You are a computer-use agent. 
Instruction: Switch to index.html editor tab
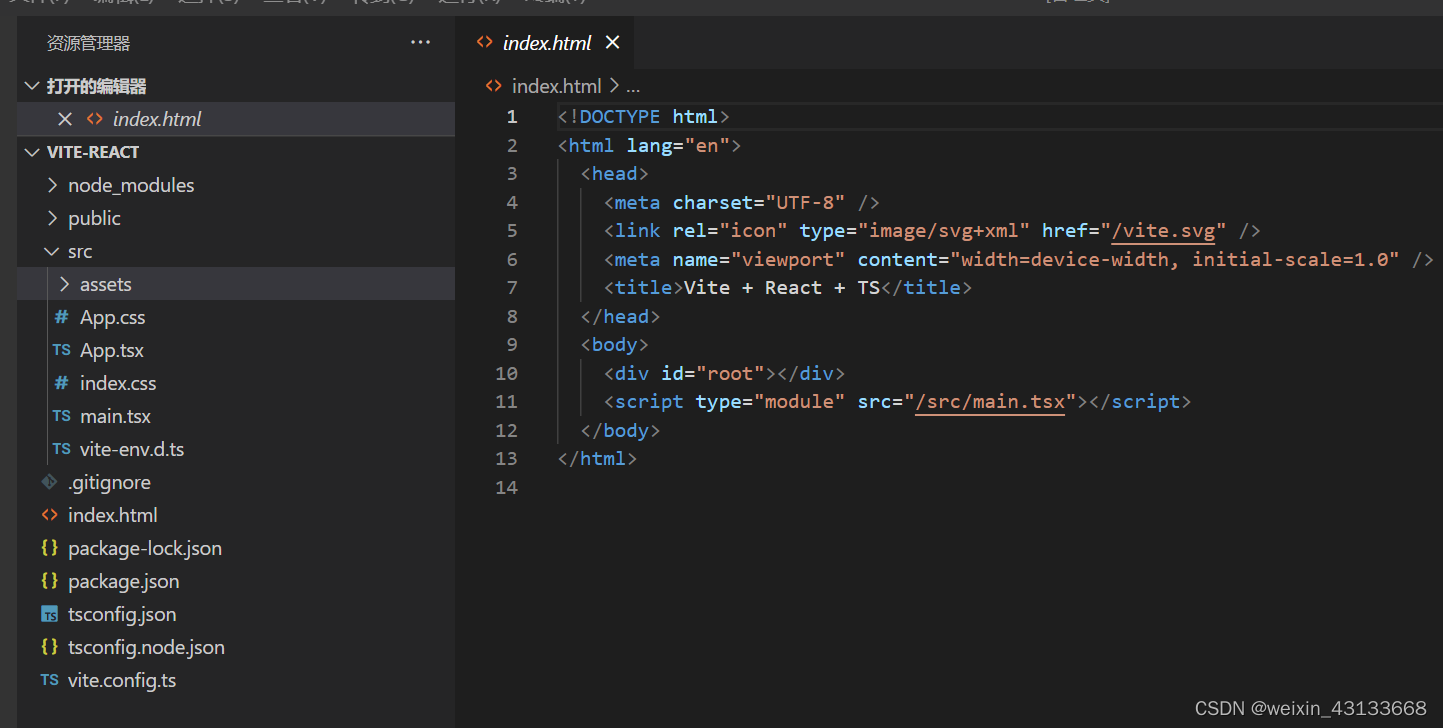click(x=547, y=42)
